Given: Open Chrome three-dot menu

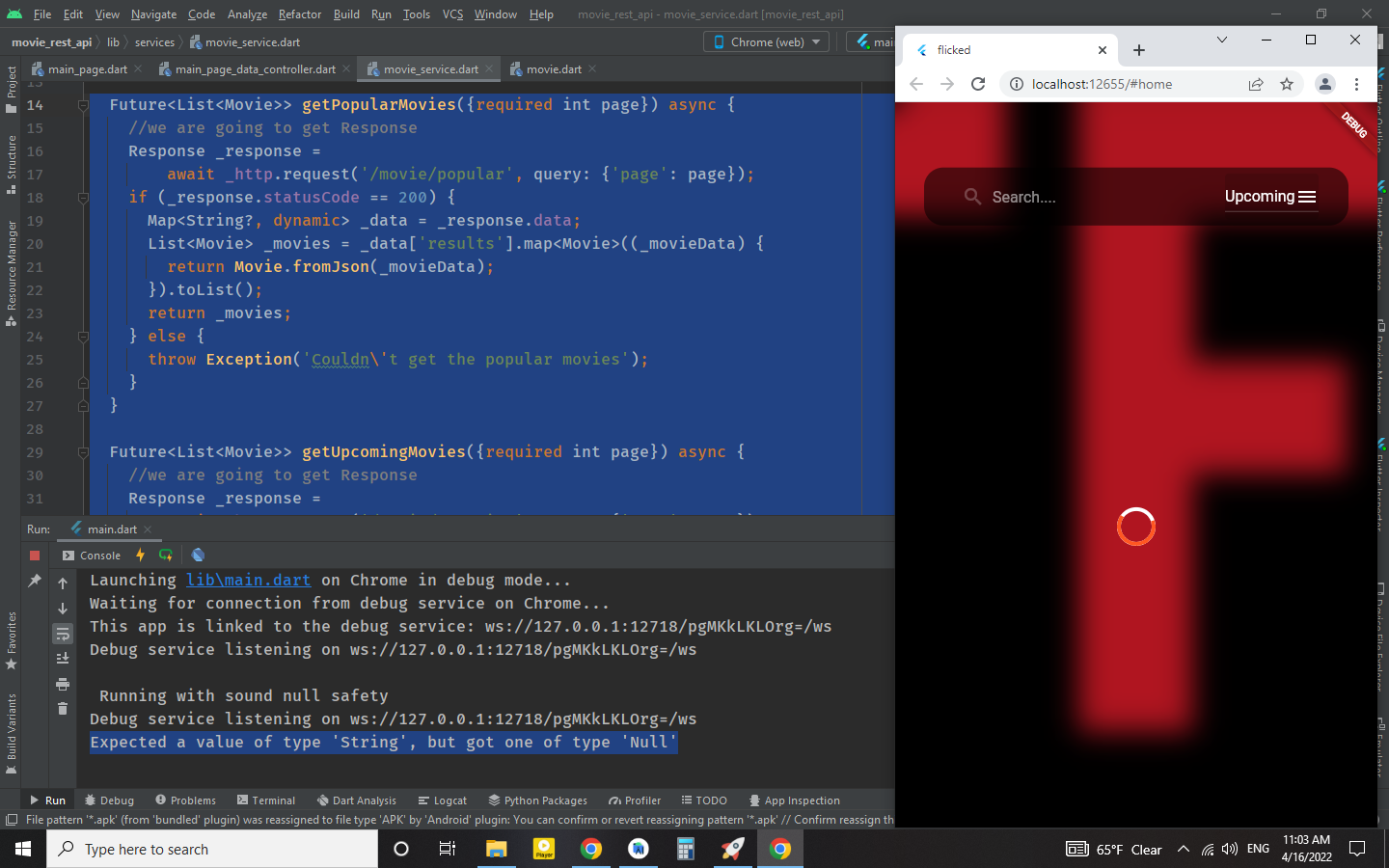Looking at the screenshot, I should (1356, 84).
